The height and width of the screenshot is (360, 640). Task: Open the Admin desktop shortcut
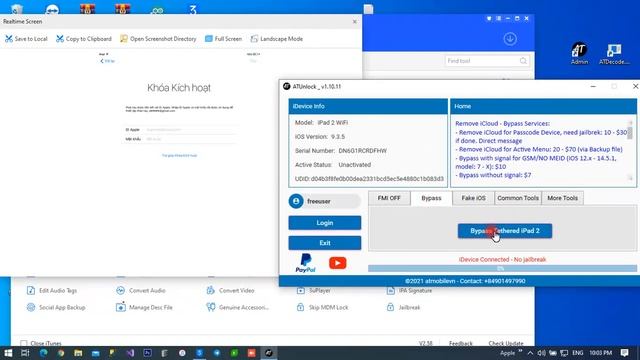point(579,53)
